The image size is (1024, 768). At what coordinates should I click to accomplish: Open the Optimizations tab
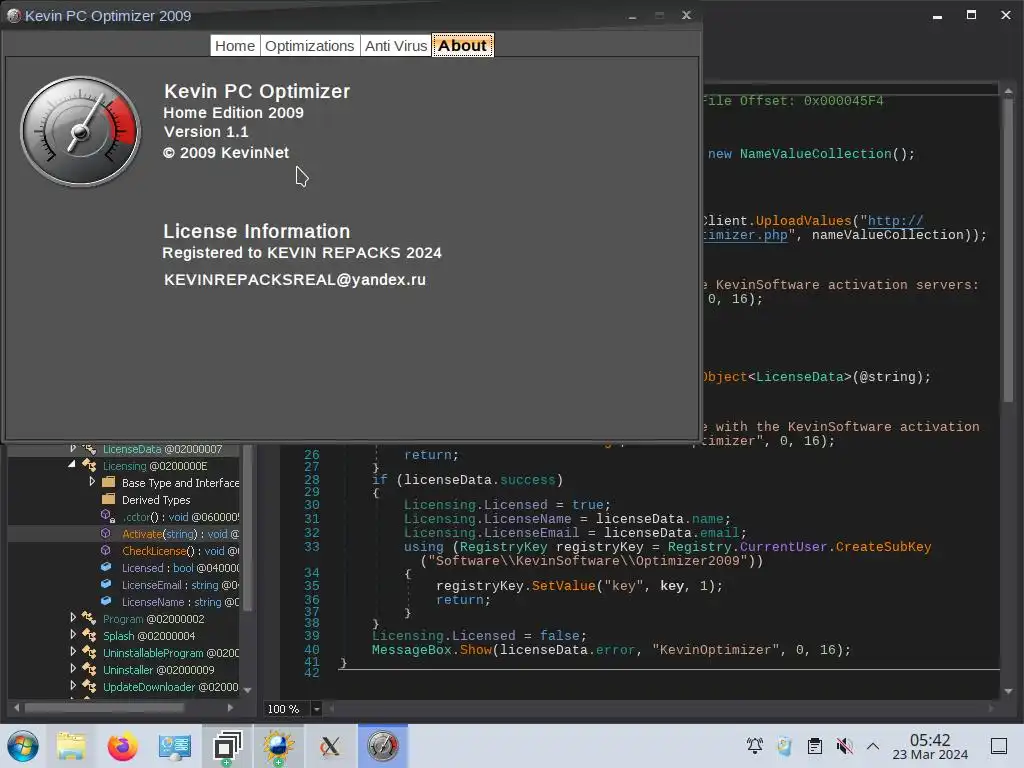(x=310, y=46)
